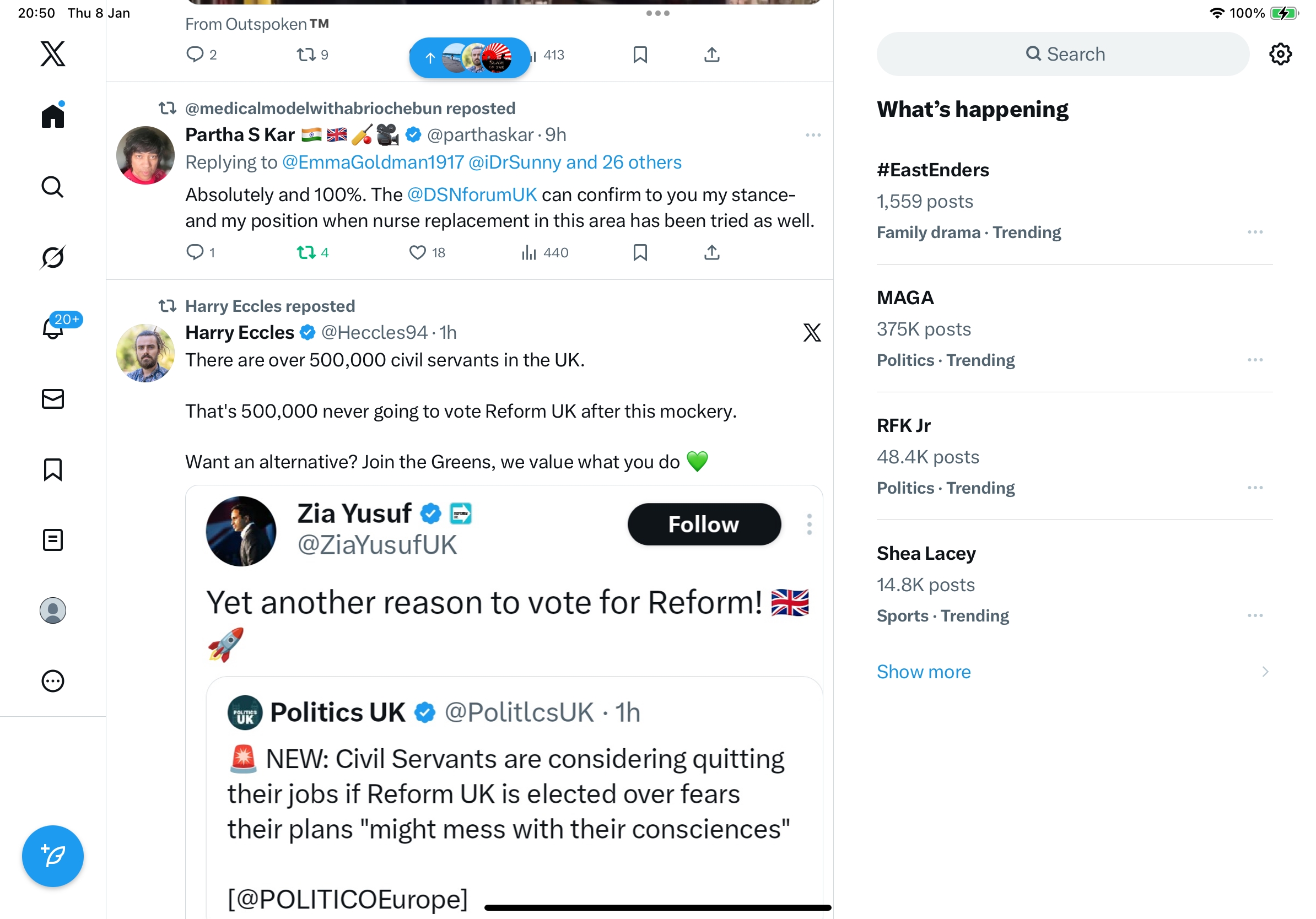Go to Home tab in sidebar
This screenshot has width=1316, height=919.
point(53,116)
